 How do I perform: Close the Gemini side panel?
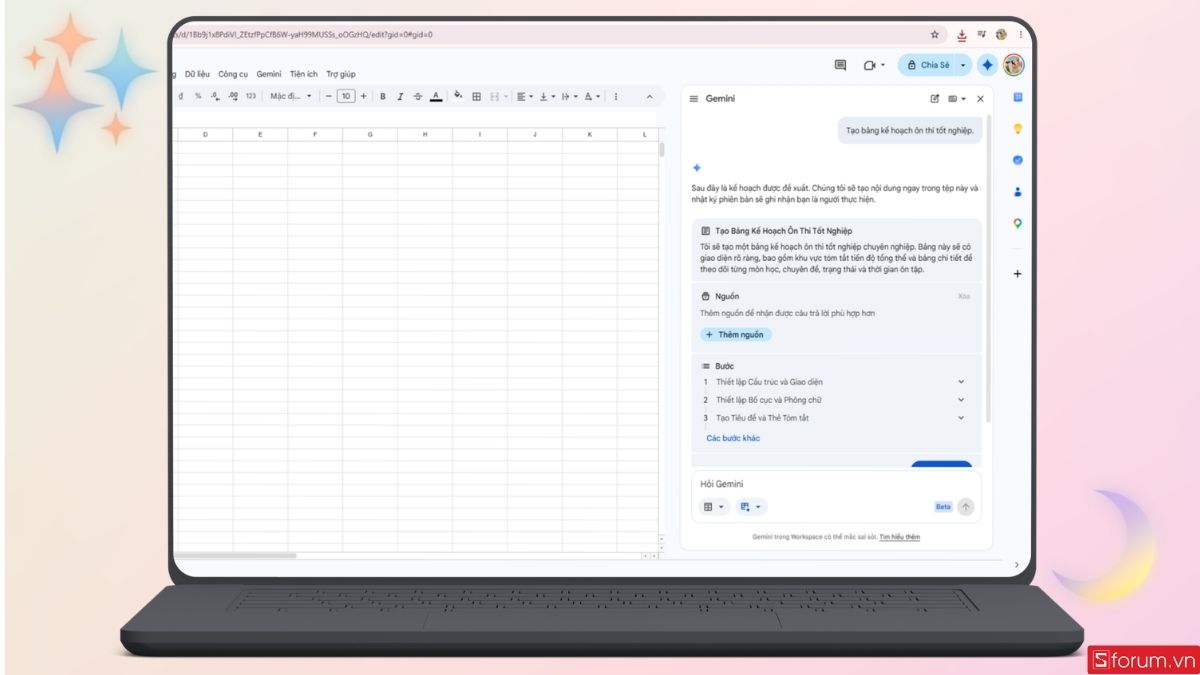coord(980,99)
